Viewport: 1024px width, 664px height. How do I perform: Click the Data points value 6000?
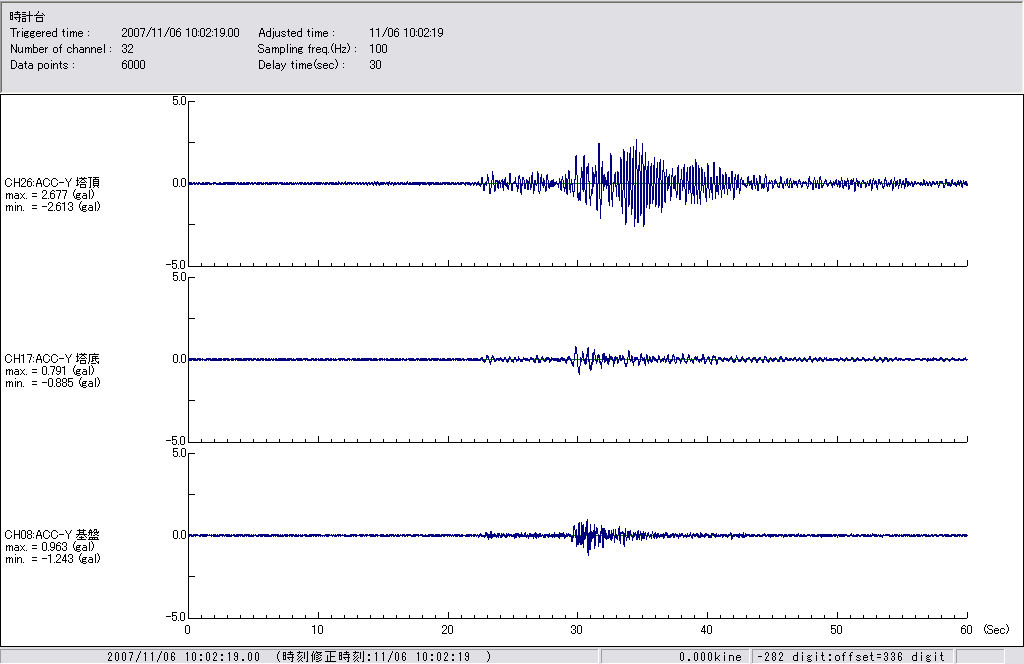point(133,65)
